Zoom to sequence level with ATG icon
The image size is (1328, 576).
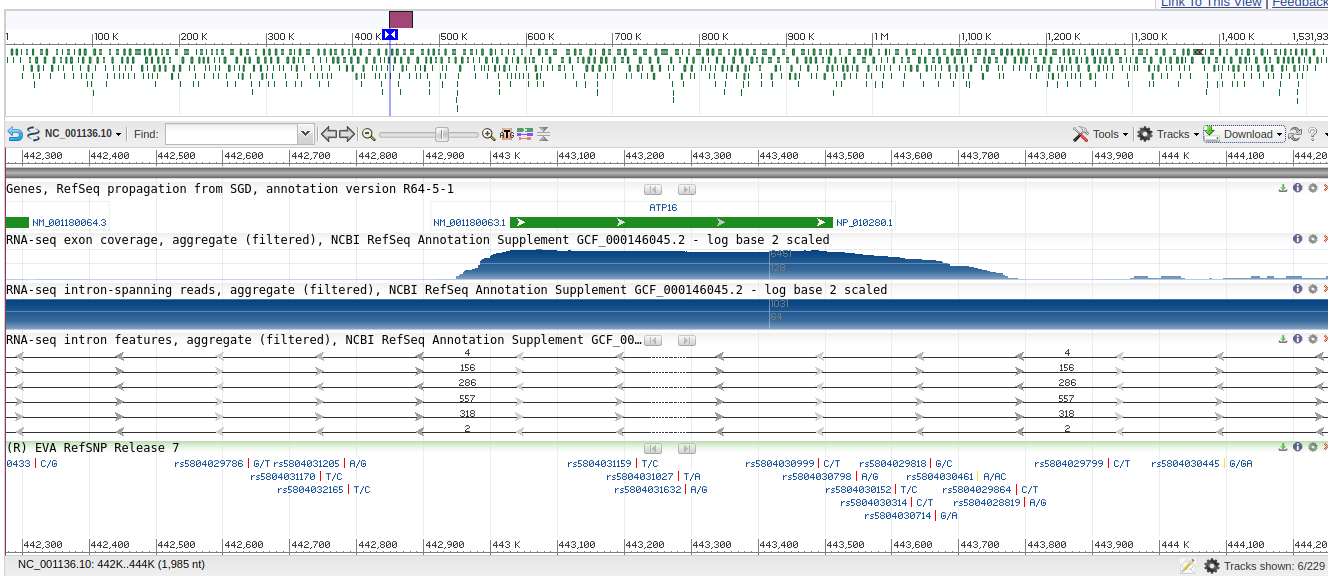pos(507,134)
